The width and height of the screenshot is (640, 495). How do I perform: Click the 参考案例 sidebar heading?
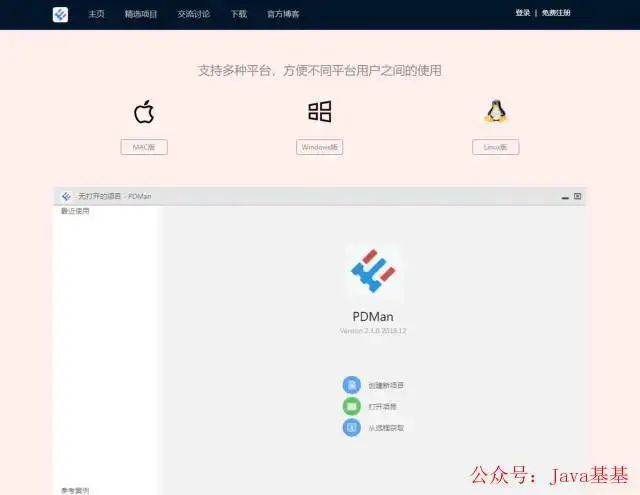coord(75,491)
